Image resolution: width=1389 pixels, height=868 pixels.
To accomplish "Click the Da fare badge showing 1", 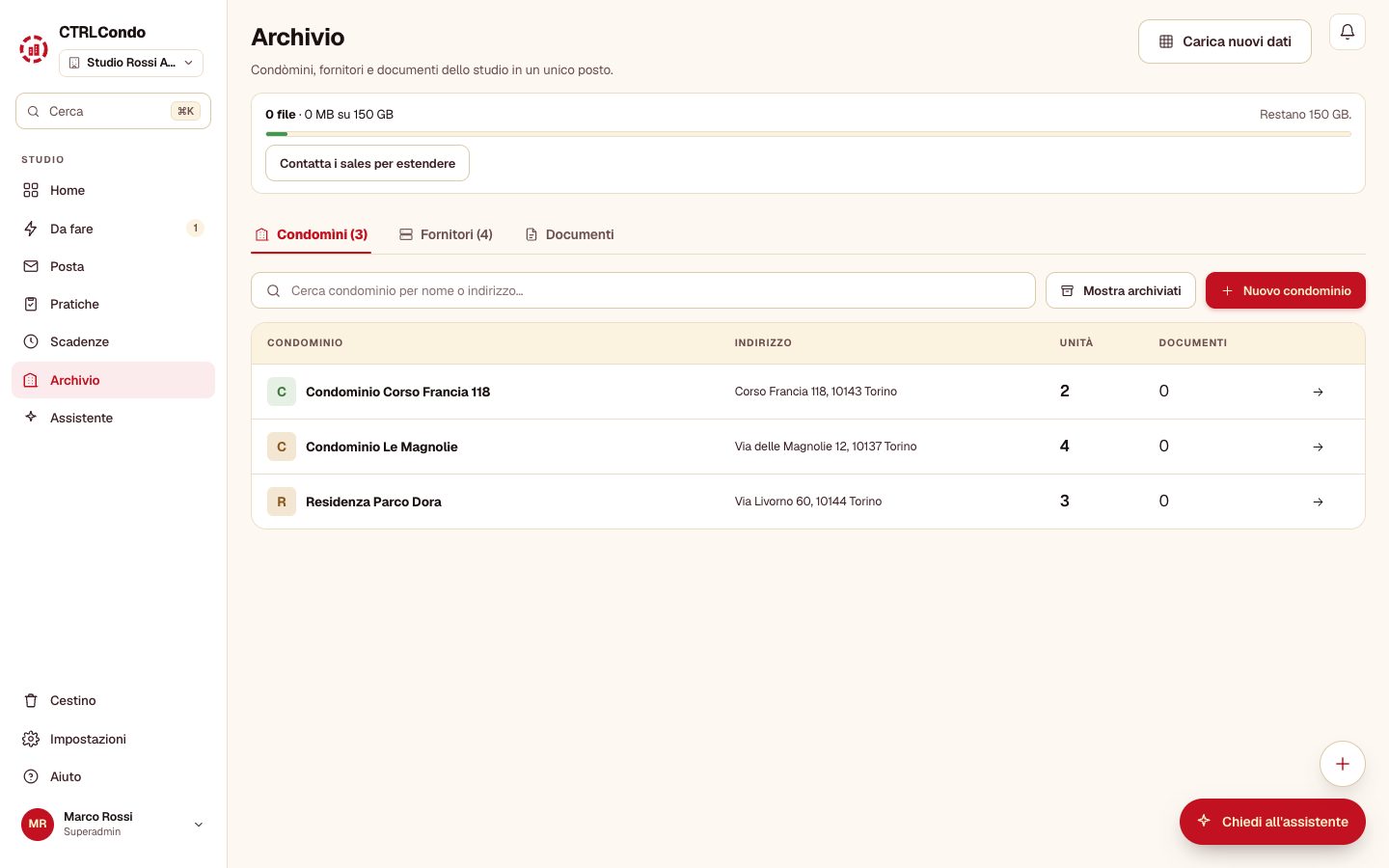I will pyautogui.click(x=195, y=229).
